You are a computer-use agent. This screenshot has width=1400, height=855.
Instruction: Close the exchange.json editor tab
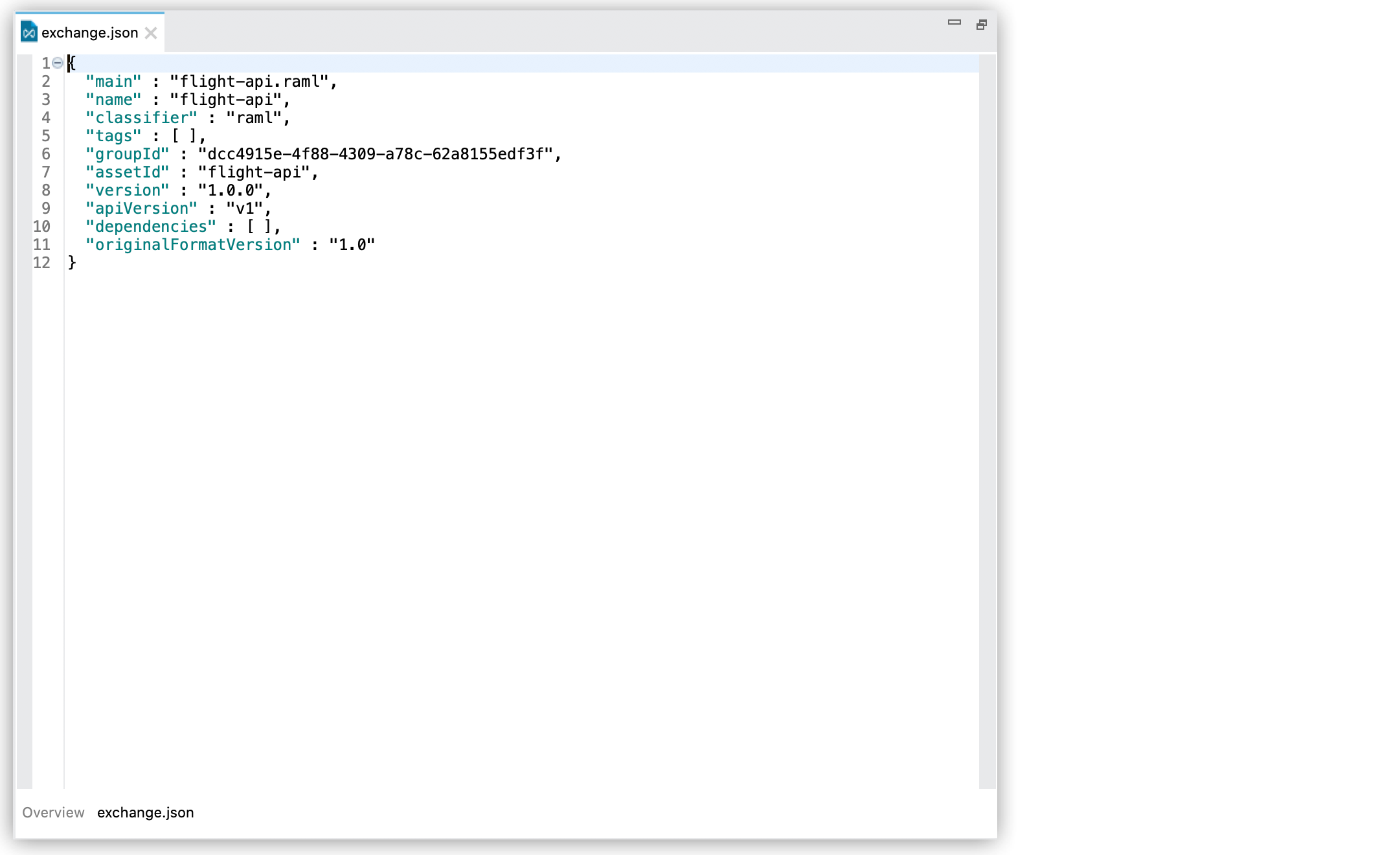click(152, 32)
